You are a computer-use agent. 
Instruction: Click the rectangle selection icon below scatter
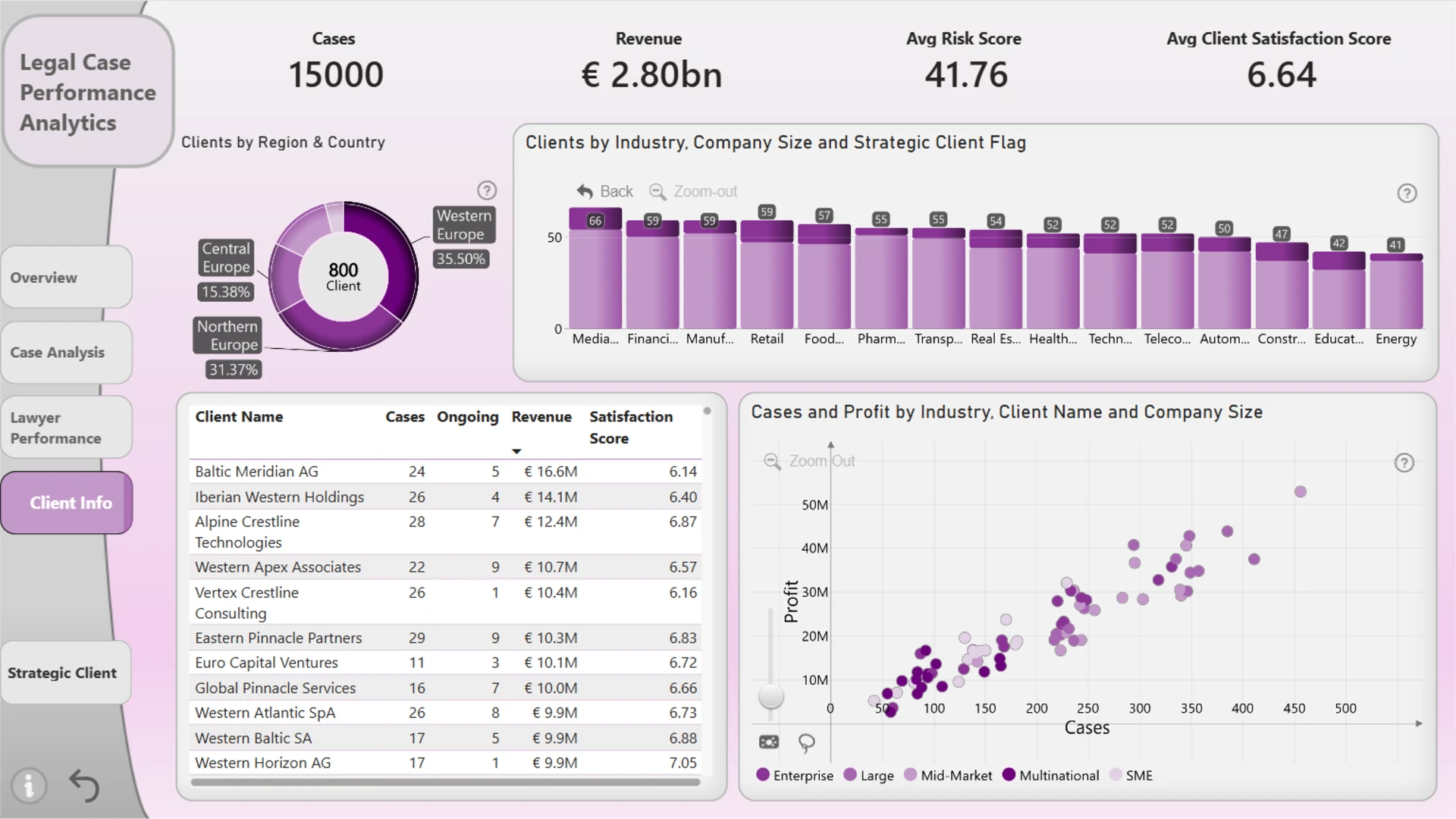769,742
